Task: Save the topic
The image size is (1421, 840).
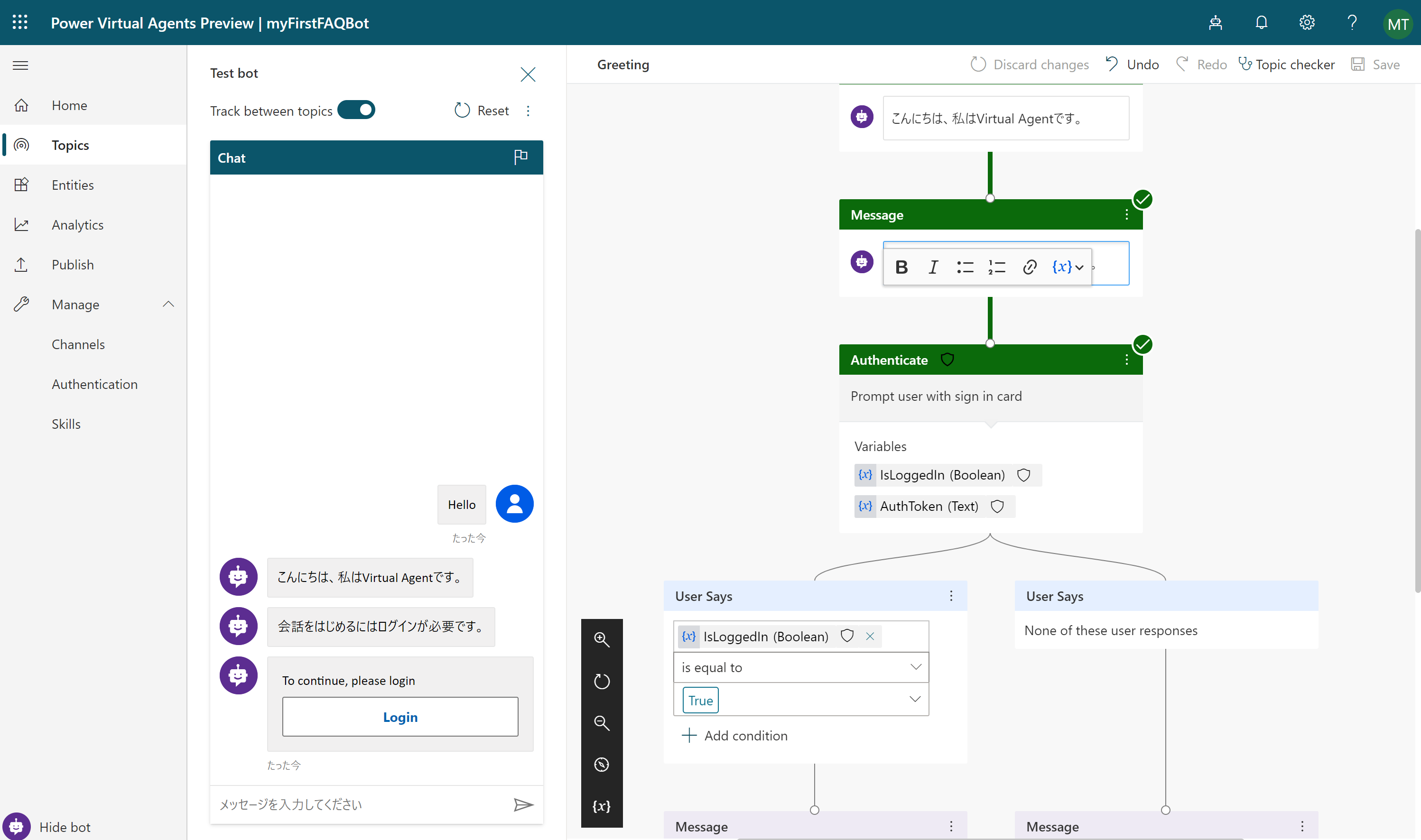Action: [x=1376, y=65]
